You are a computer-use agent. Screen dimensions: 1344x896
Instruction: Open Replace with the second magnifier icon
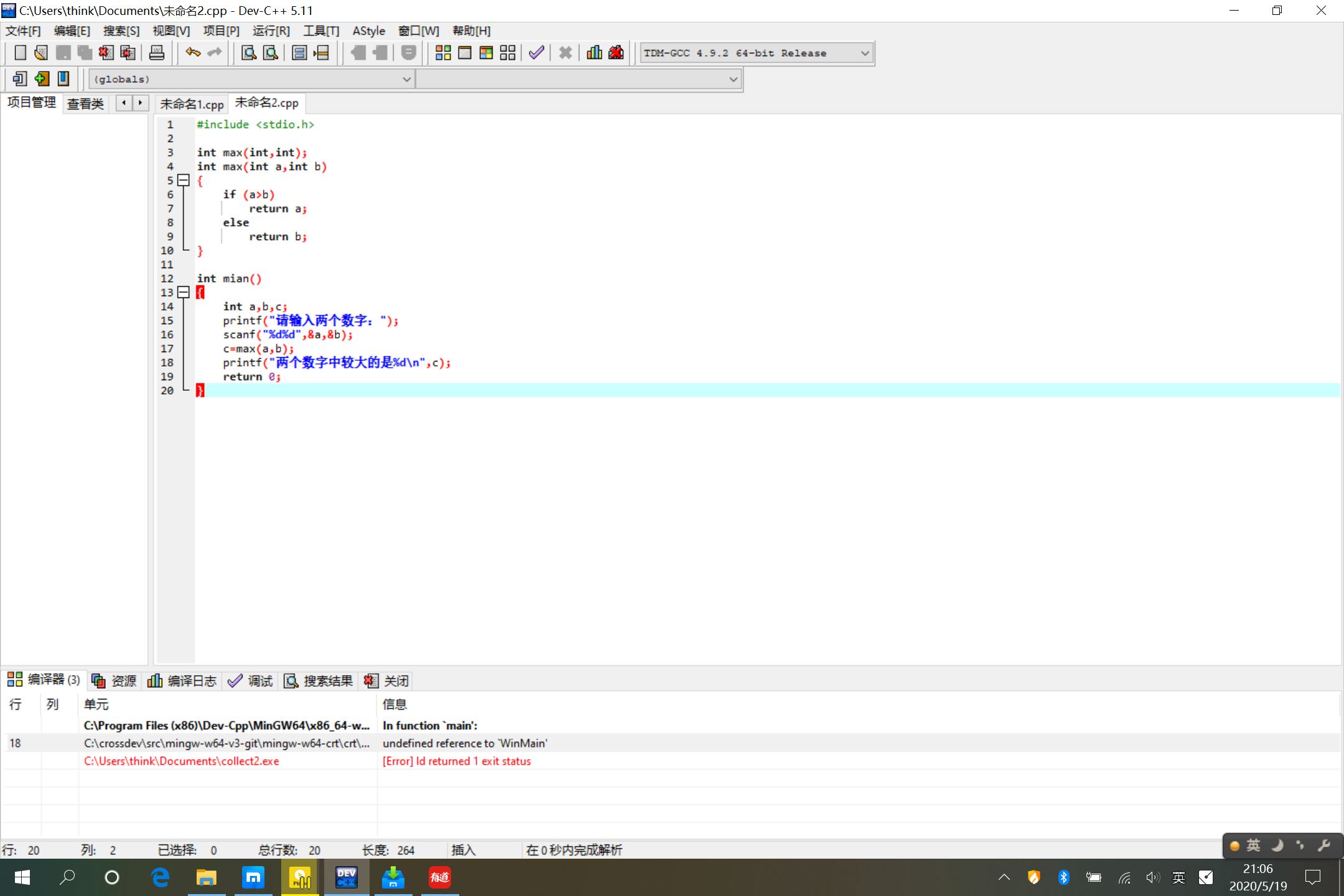[271, 53]
